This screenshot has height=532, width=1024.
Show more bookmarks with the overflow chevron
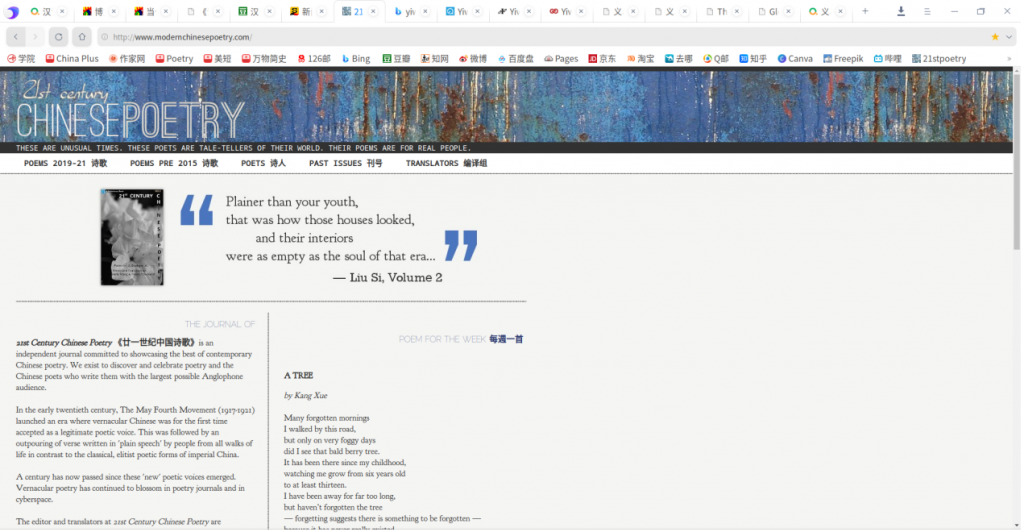[1010, 59]
